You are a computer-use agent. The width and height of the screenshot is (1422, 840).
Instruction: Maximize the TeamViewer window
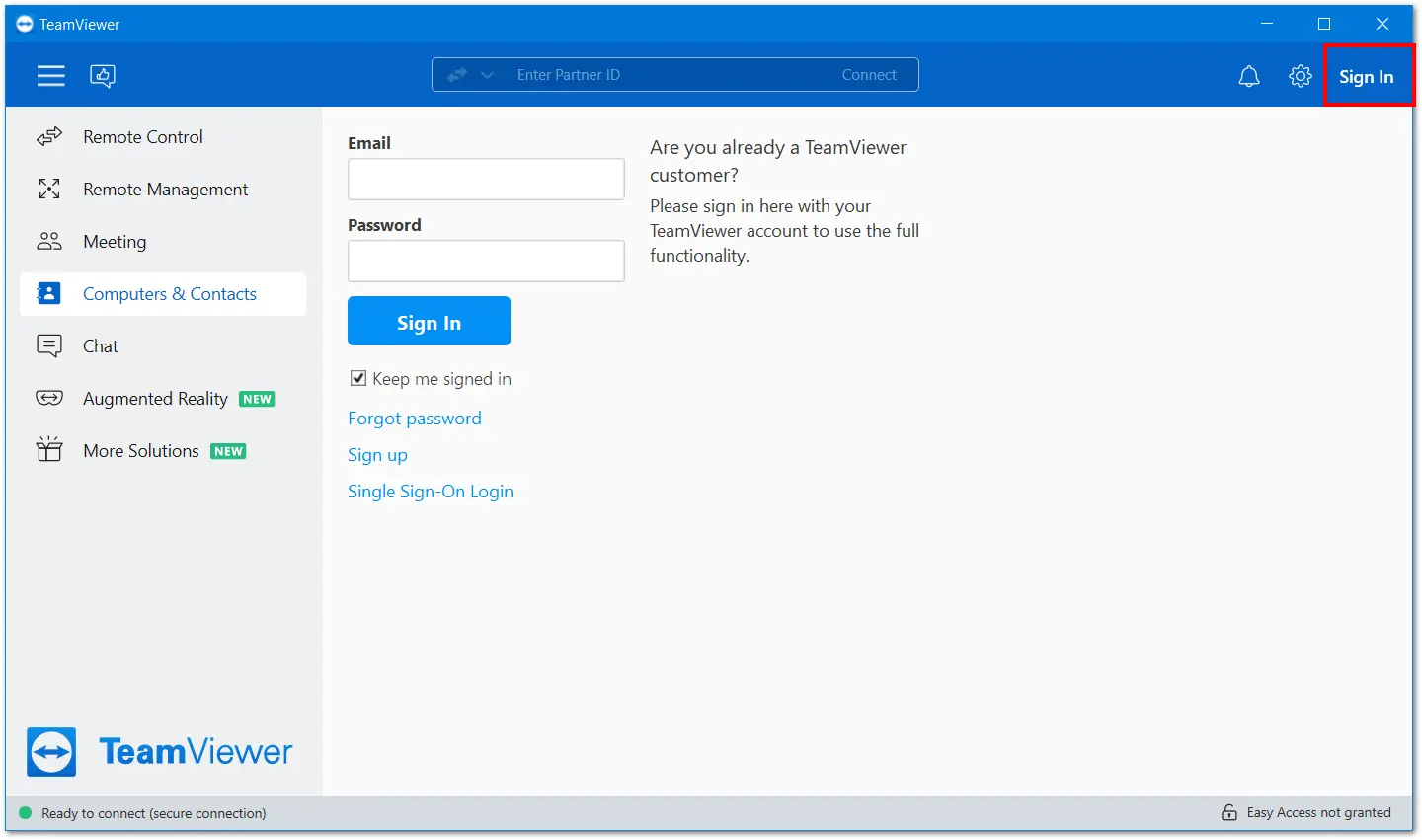pyautogui.click(x=1324, y=24)
